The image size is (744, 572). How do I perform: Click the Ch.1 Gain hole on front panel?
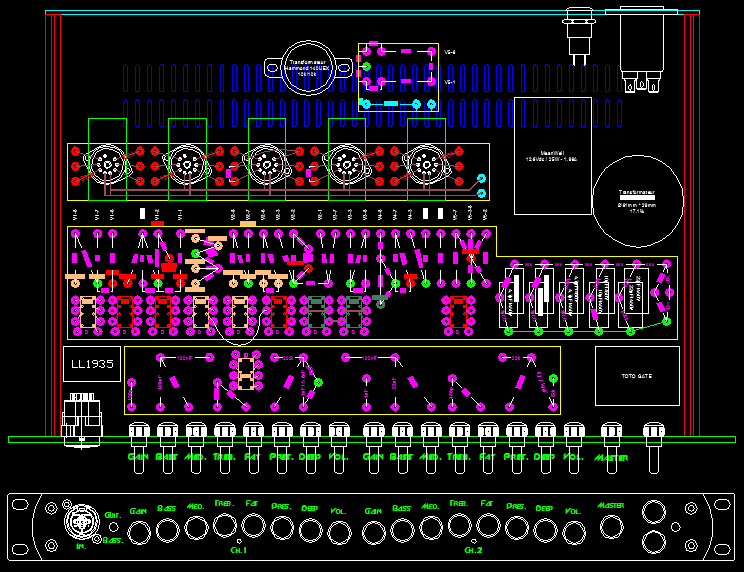139,533
